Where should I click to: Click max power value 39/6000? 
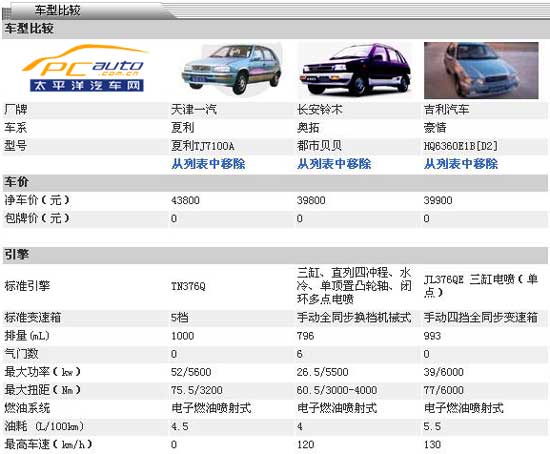point(443,372)
